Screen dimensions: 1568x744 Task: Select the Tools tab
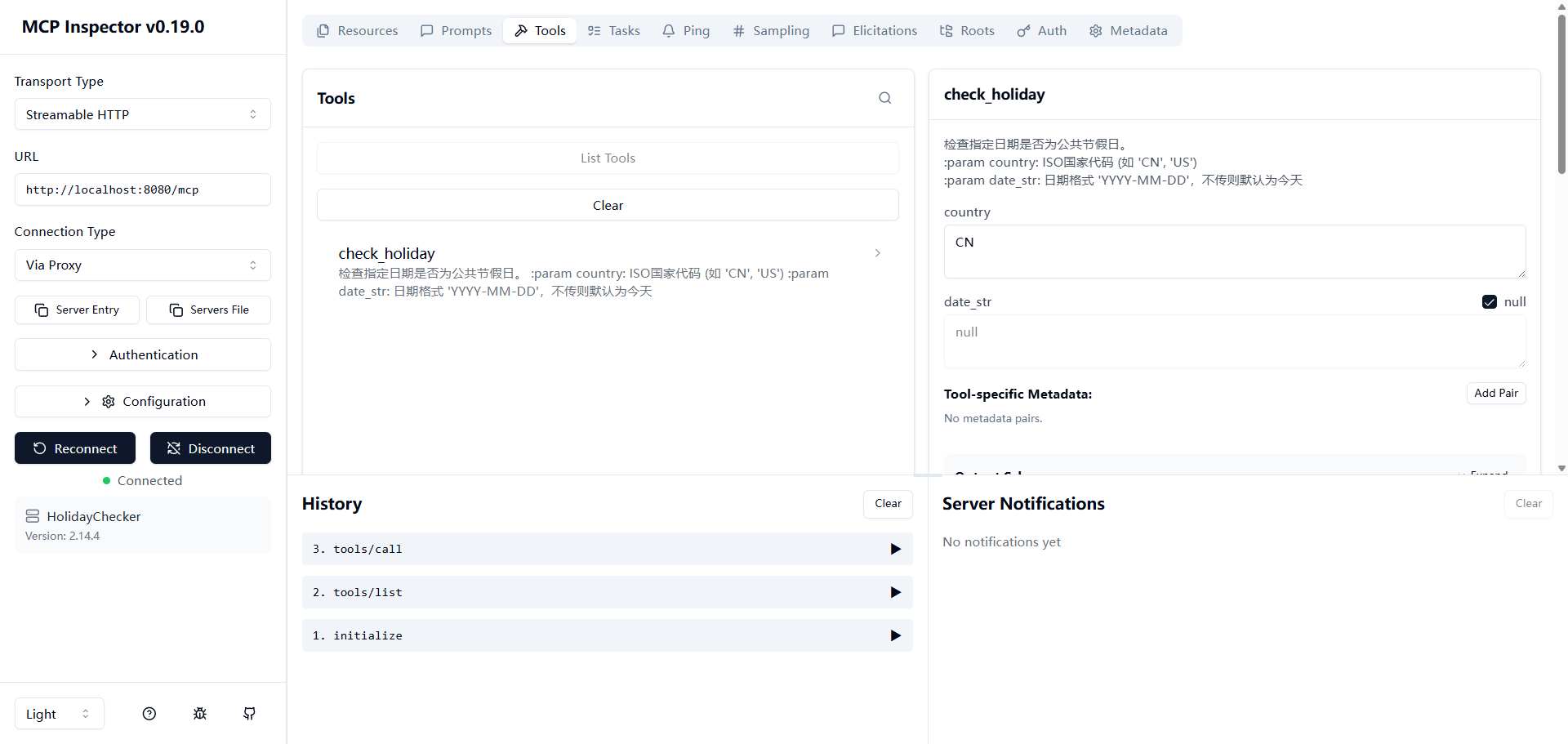(x=540, y=31)
